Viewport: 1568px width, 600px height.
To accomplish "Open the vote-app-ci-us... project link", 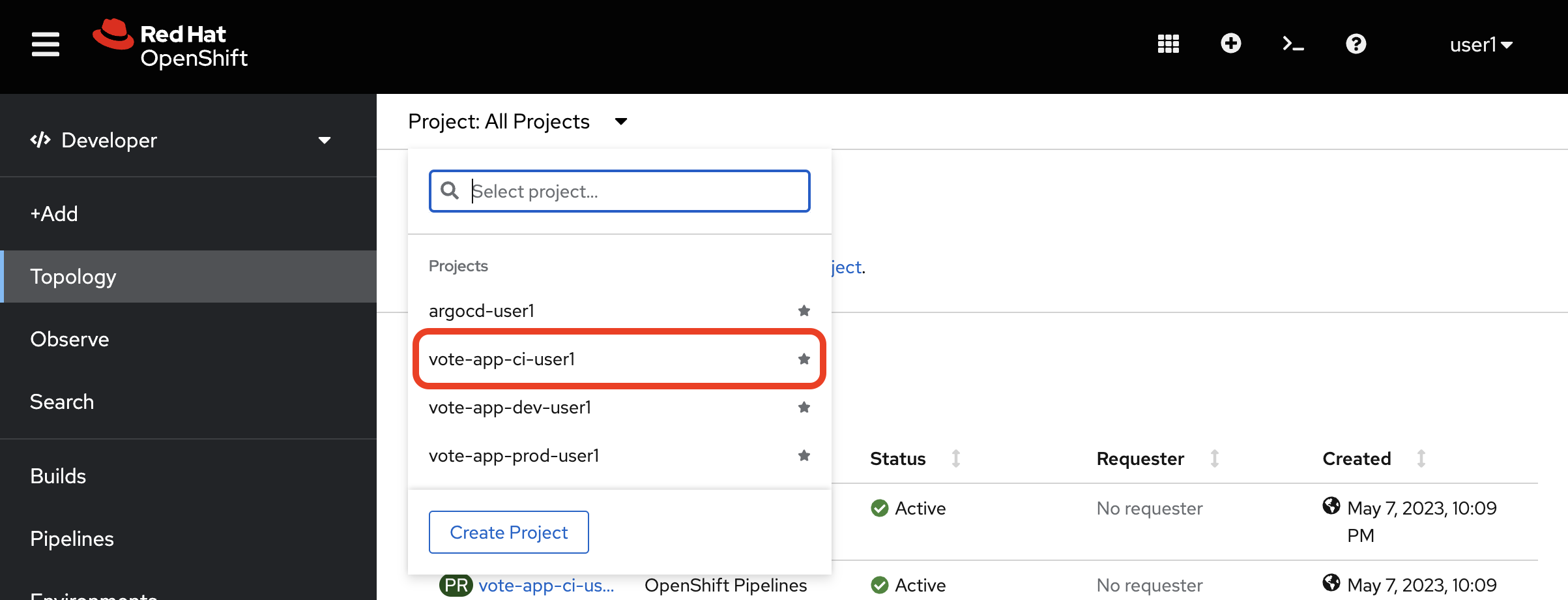I will click(546, 585).
